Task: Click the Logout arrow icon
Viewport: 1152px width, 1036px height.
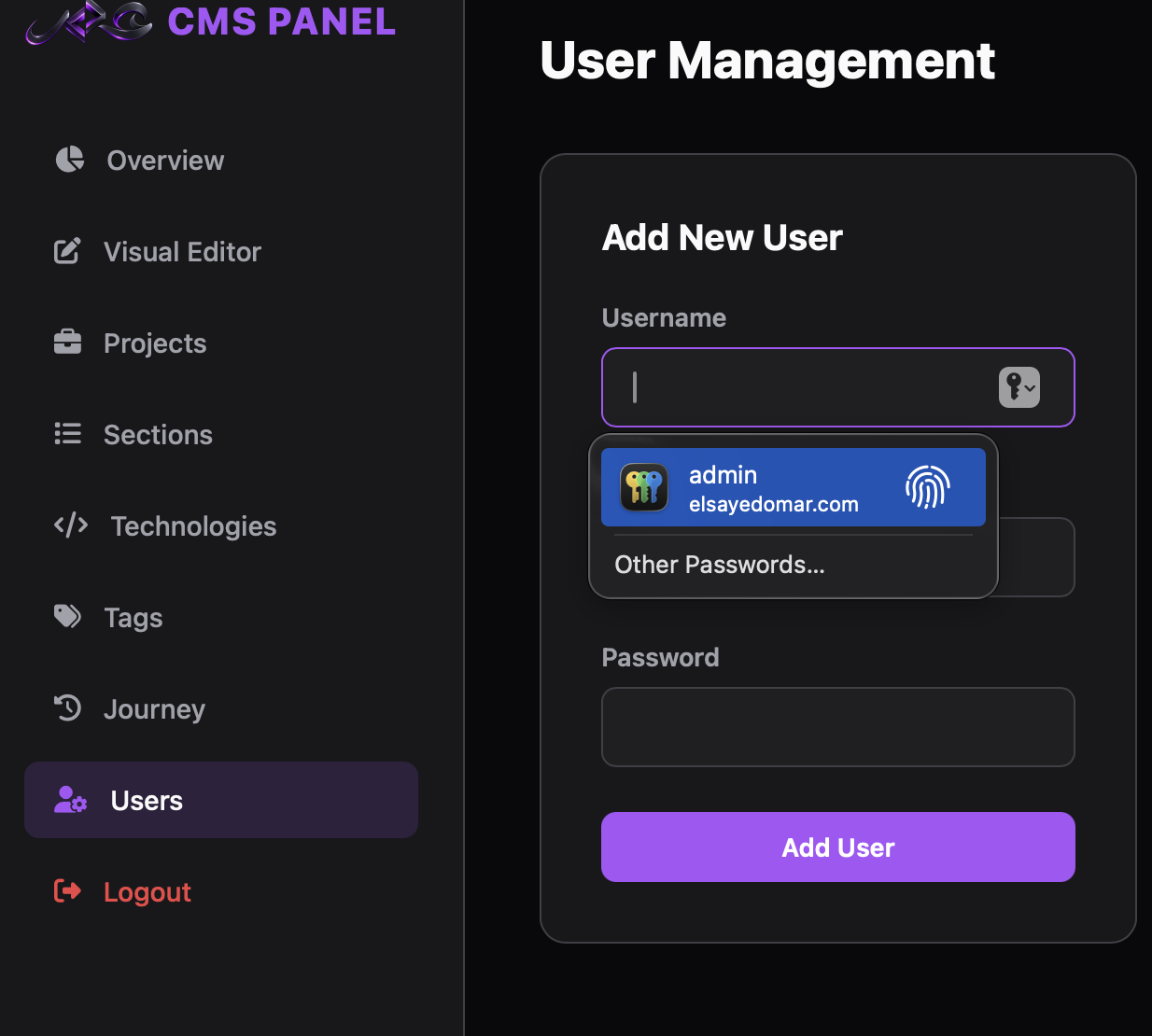Action: 67,891
